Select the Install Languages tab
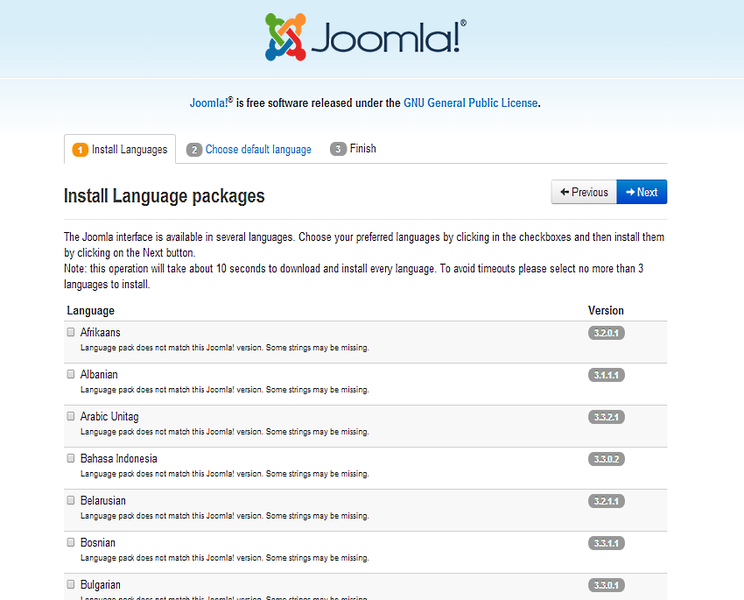 click(120, 149)
